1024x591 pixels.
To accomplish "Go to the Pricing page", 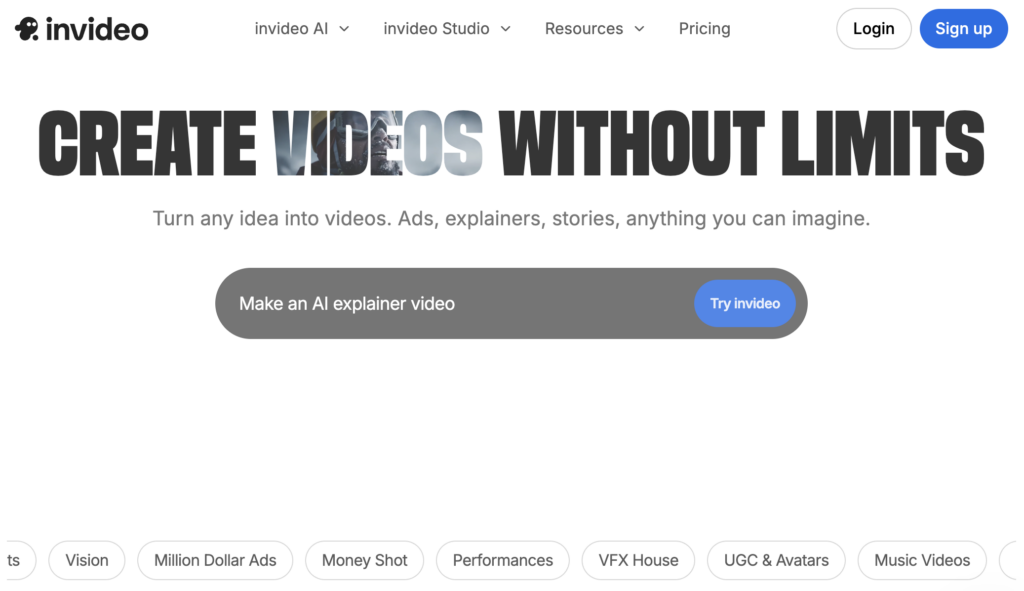I will coord(704,29).
